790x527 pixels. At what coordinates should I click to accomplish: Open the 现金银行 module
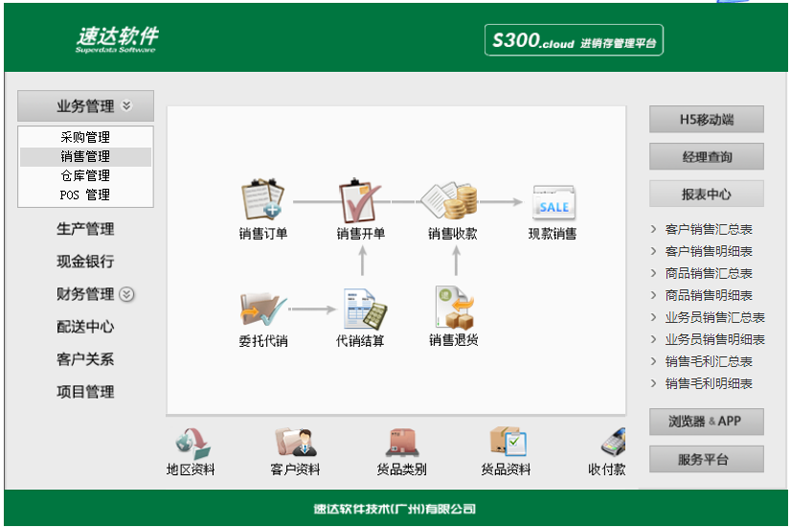coord(85,261)
